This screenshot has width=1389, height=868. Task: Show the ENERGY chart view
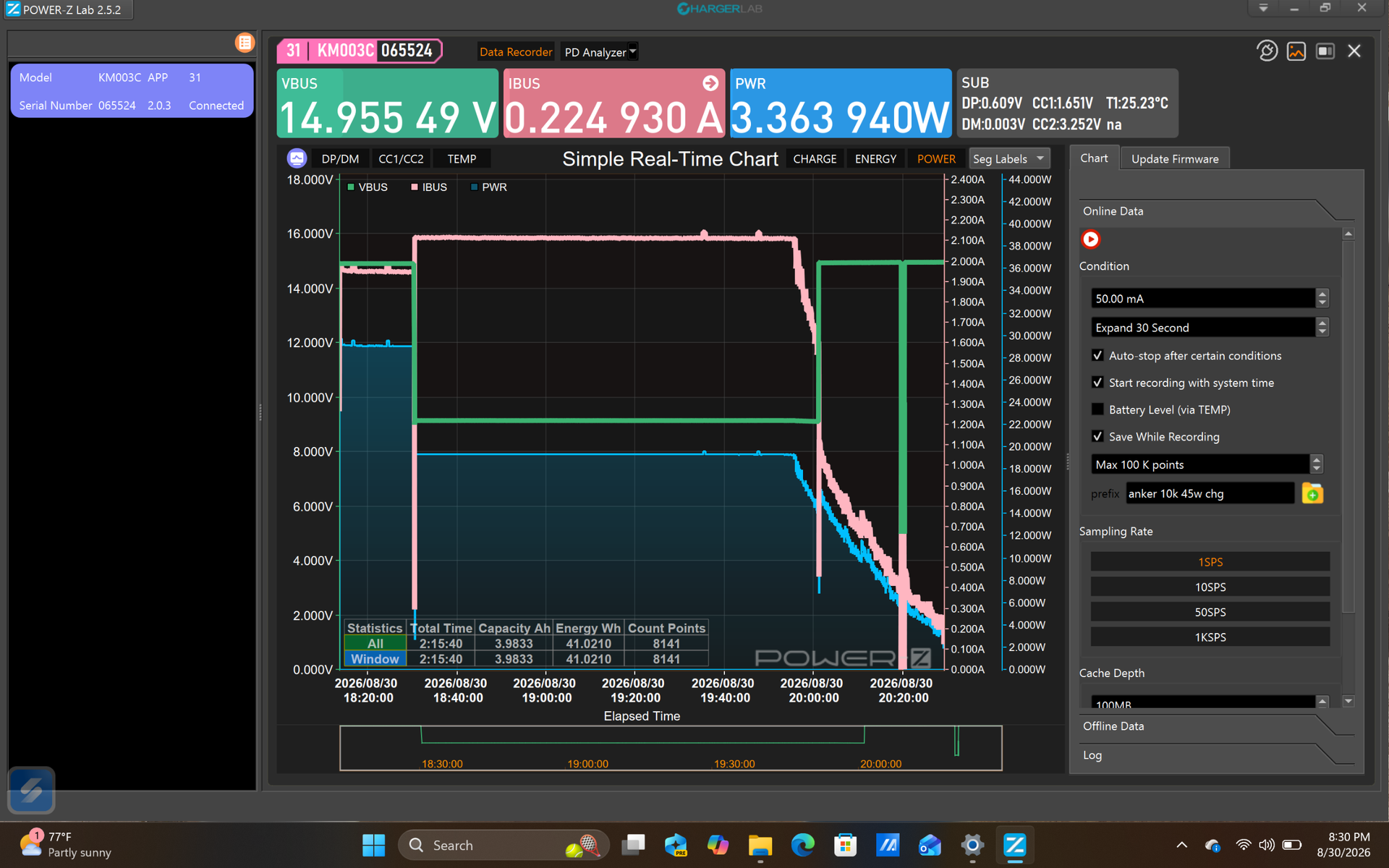pos(875,158)
